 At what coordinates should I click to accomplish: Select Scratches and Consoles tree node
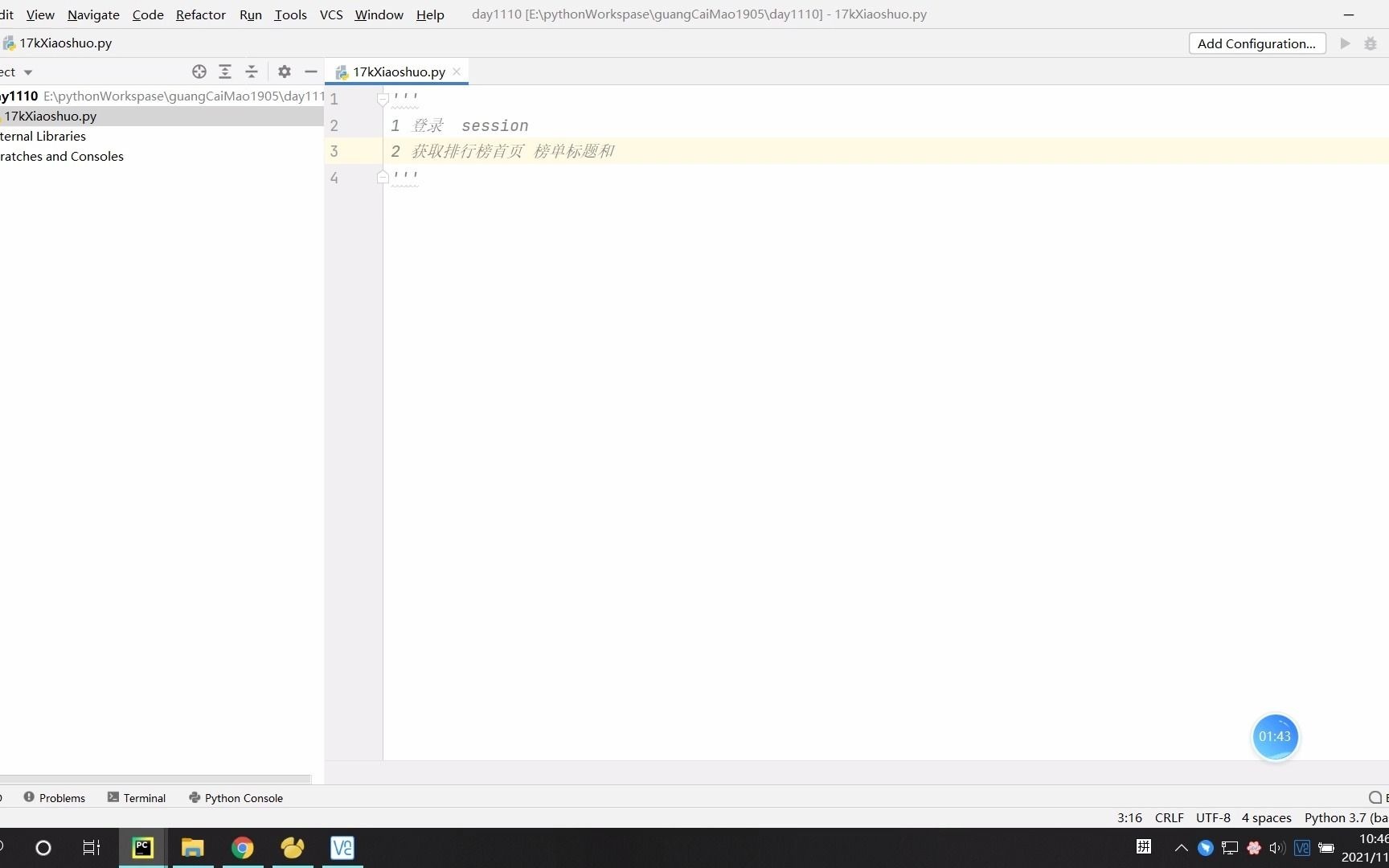coord(62,156)
